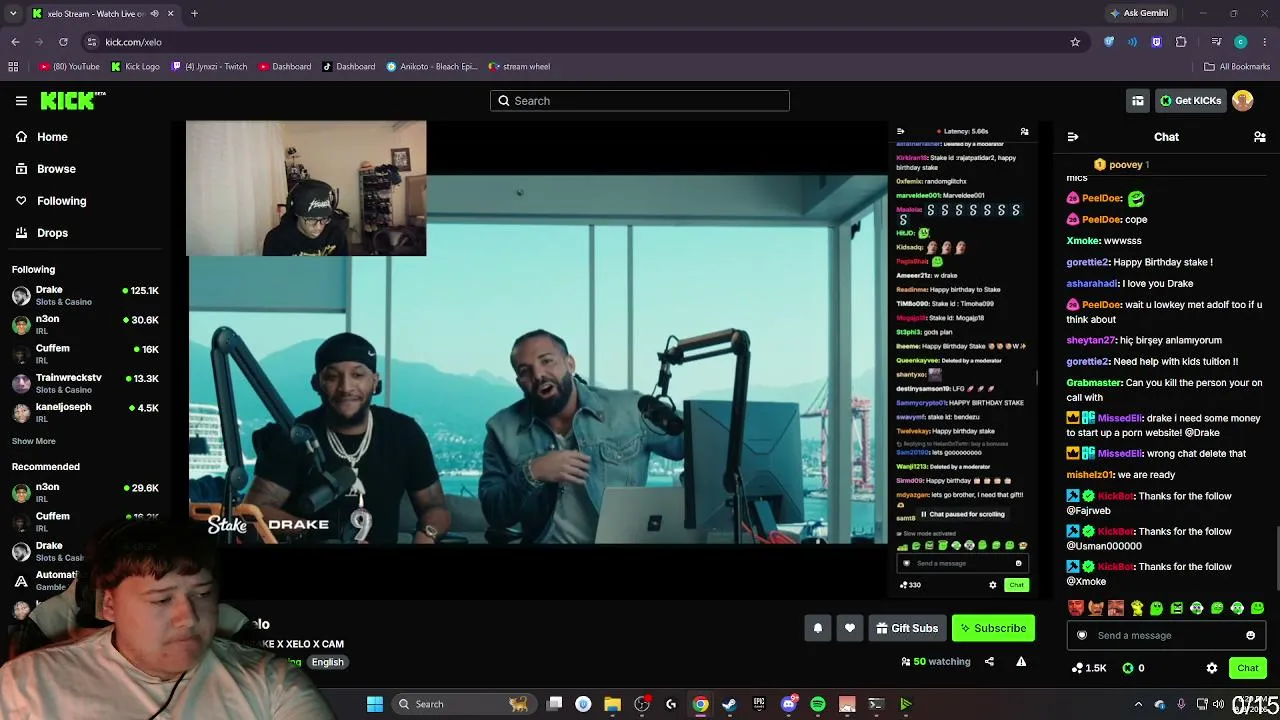Open kaneljoseph's channel in the Following list
Viewport: 1280px width, 720px height.
[85, 412]
